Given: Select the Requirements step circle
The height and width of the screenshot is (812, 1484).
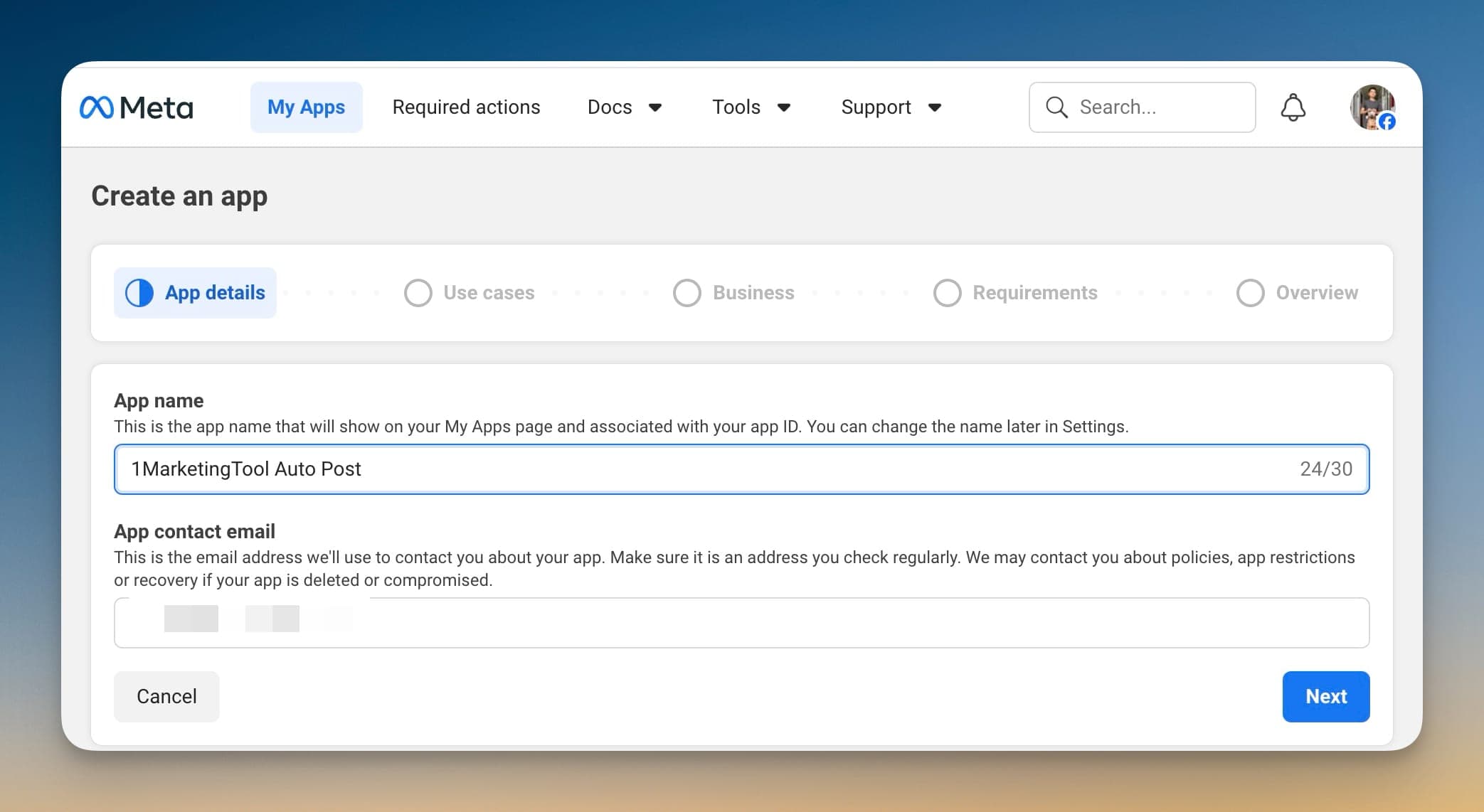Looking at the screenshot, I should [948, 293].
